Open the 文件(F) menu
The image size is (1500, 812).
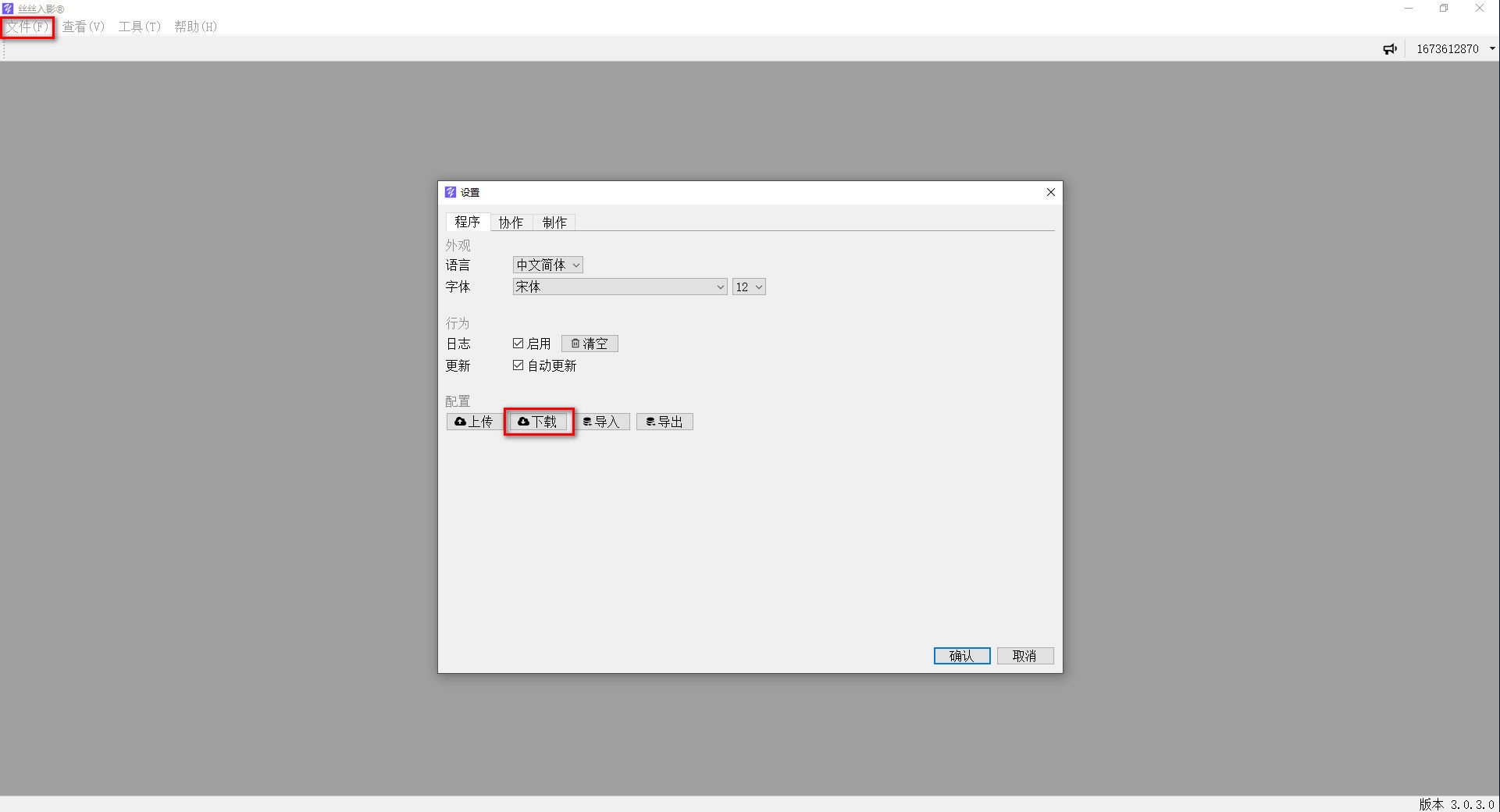pos(27,27)
